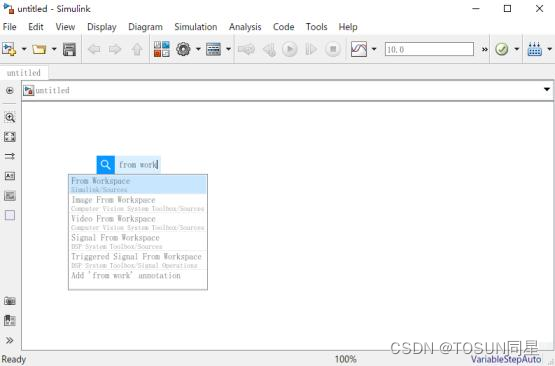Screen dimensions: 555x366
Task: Click the untitled breadcrumb in explorer bar
Action: tap(52, 91)
